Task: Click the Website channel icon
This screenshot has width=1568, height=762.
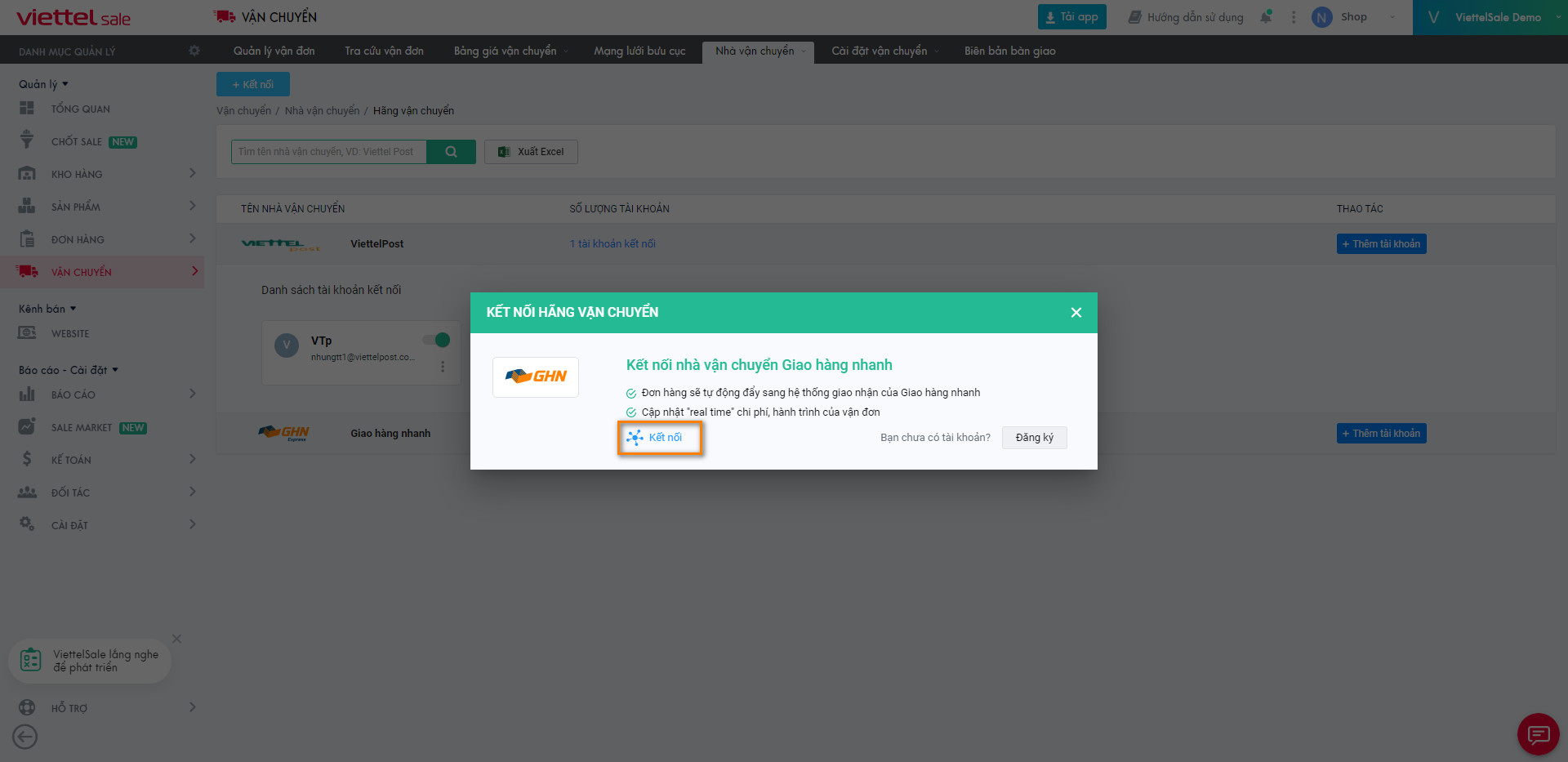Action: (27, 333)
